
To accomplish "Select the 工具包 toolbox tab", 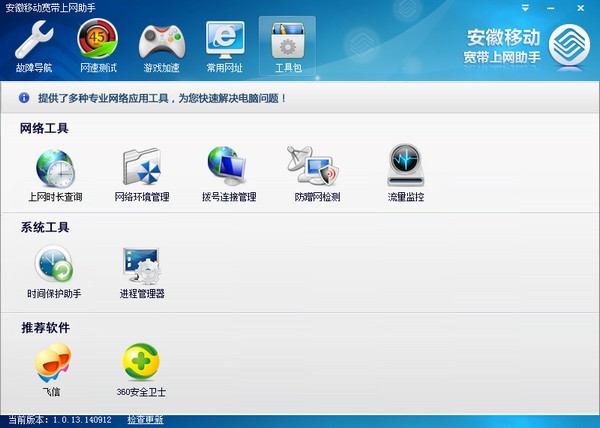I will tap(288, 46).
